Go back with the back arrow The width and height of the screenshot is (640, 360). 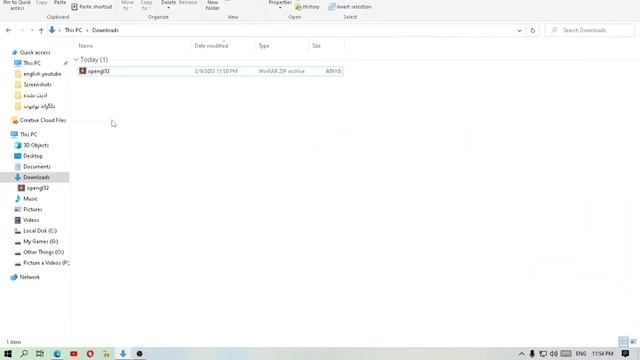9,30
